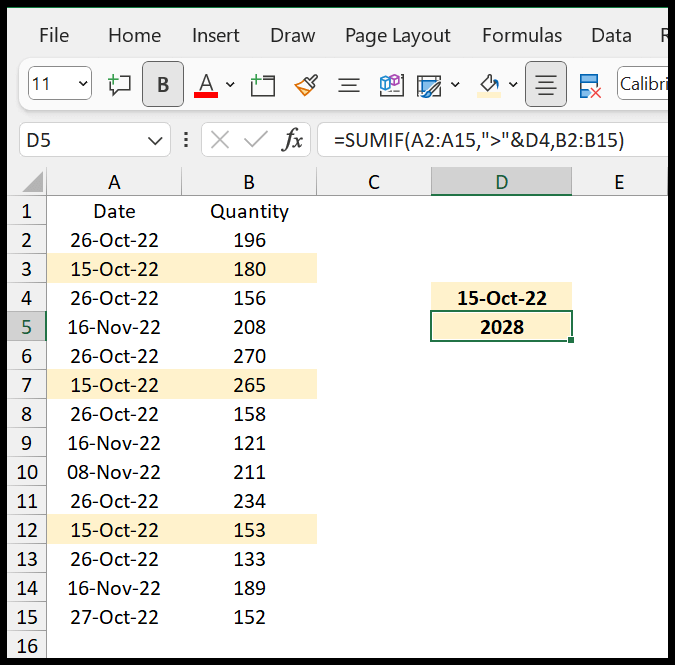Click quantity cell 234
The image size is (675, 665).
click(249, 501)
